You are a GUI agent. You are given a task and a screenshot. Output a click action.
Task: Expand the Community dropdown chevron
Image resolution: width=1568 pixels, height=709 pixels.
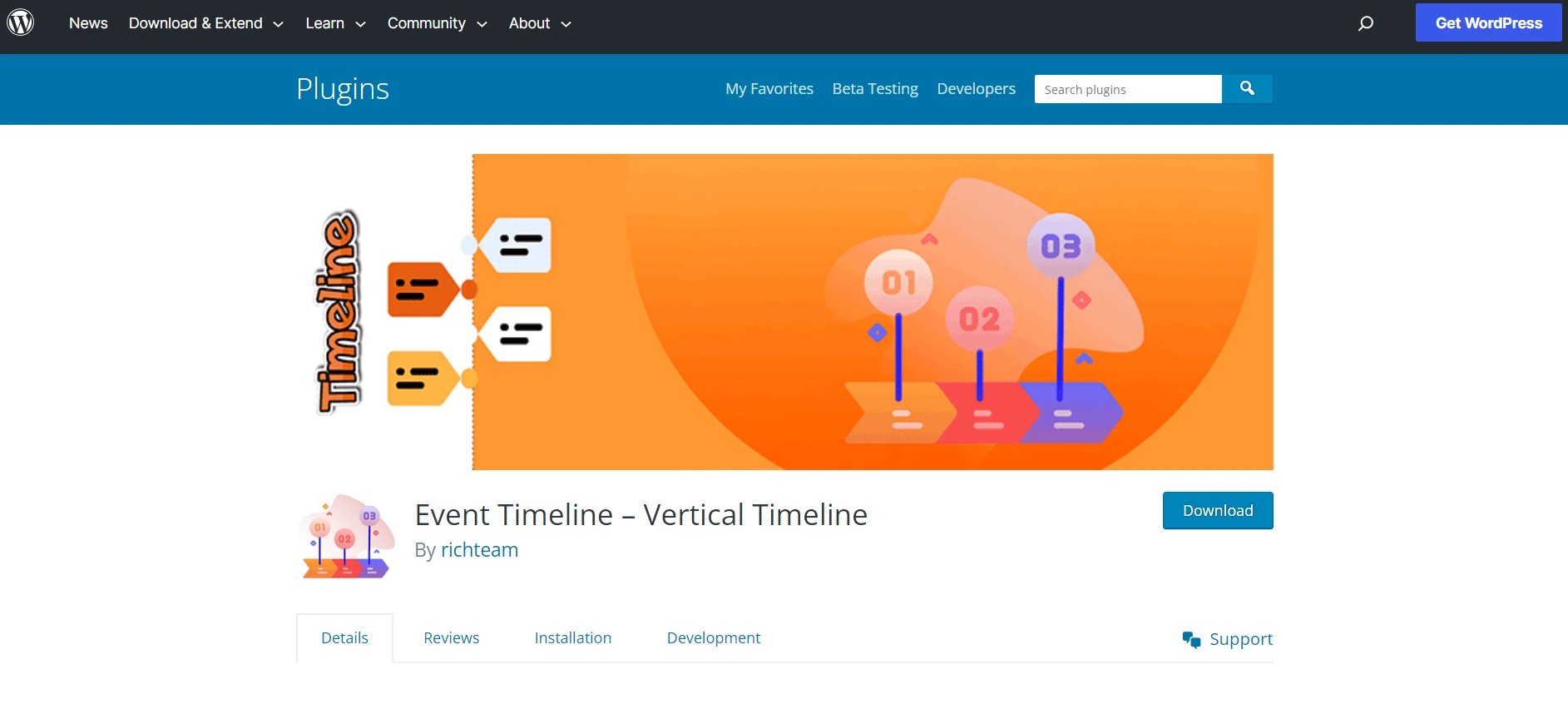pyautogui.click(x=482, y=24)
